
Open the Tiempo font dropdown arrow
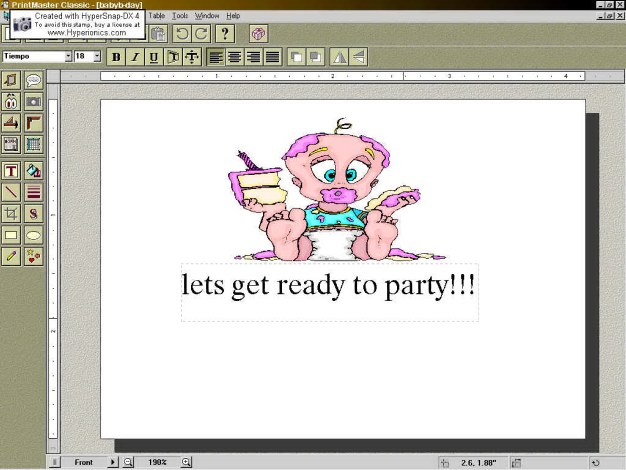pos(68,56)
